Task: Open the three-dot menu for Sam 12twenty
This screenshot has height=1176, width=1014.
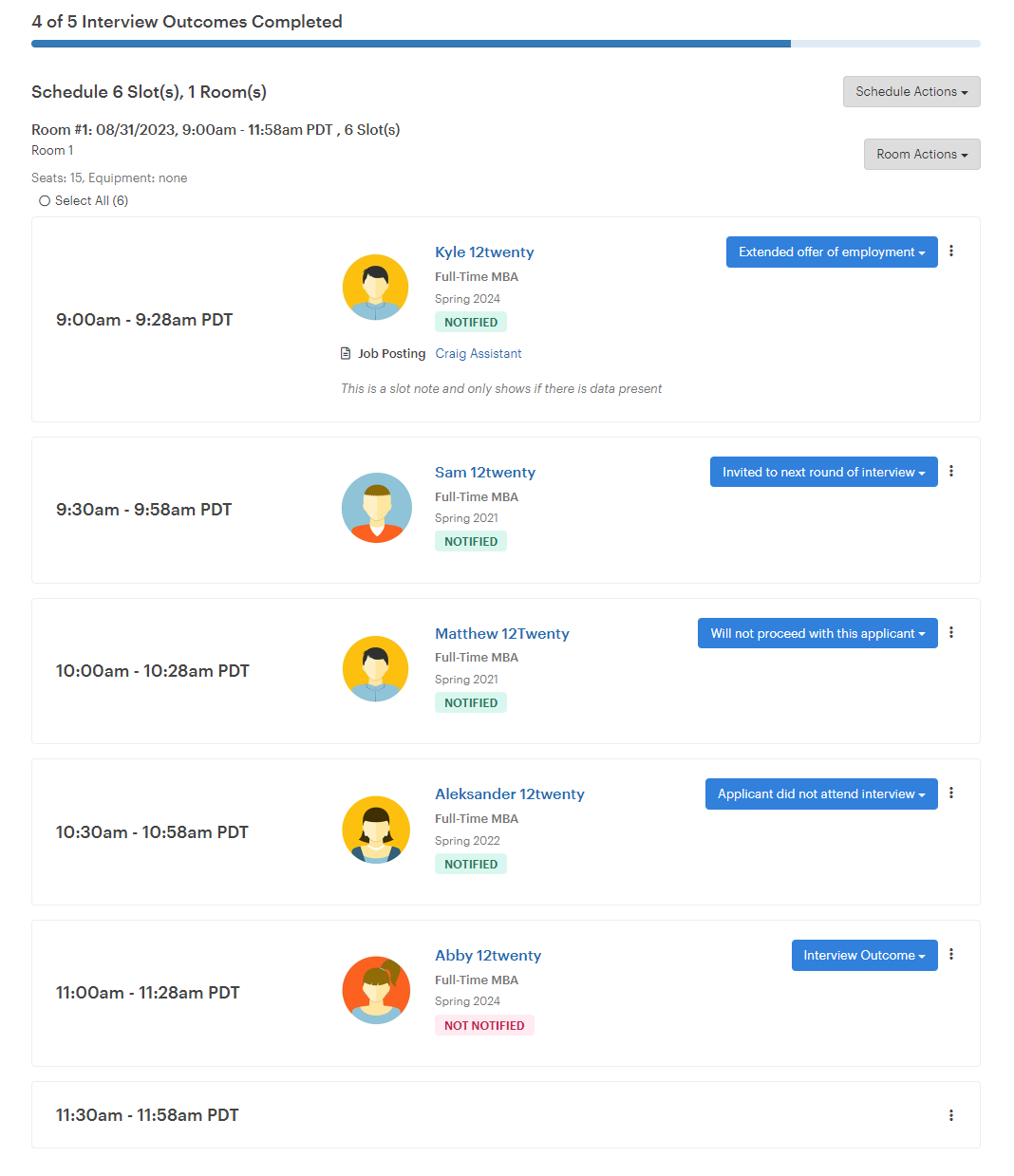Action: point(951,472)
